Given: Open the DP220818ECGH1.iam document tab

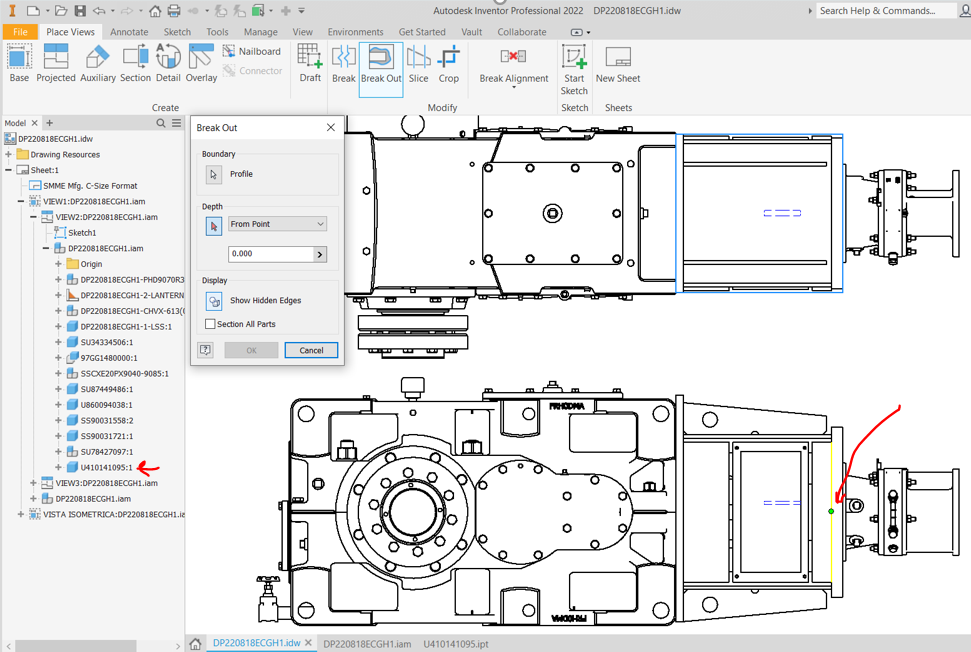Looking at the screenshot, I should pyautogui.click(x=367, y=644).
